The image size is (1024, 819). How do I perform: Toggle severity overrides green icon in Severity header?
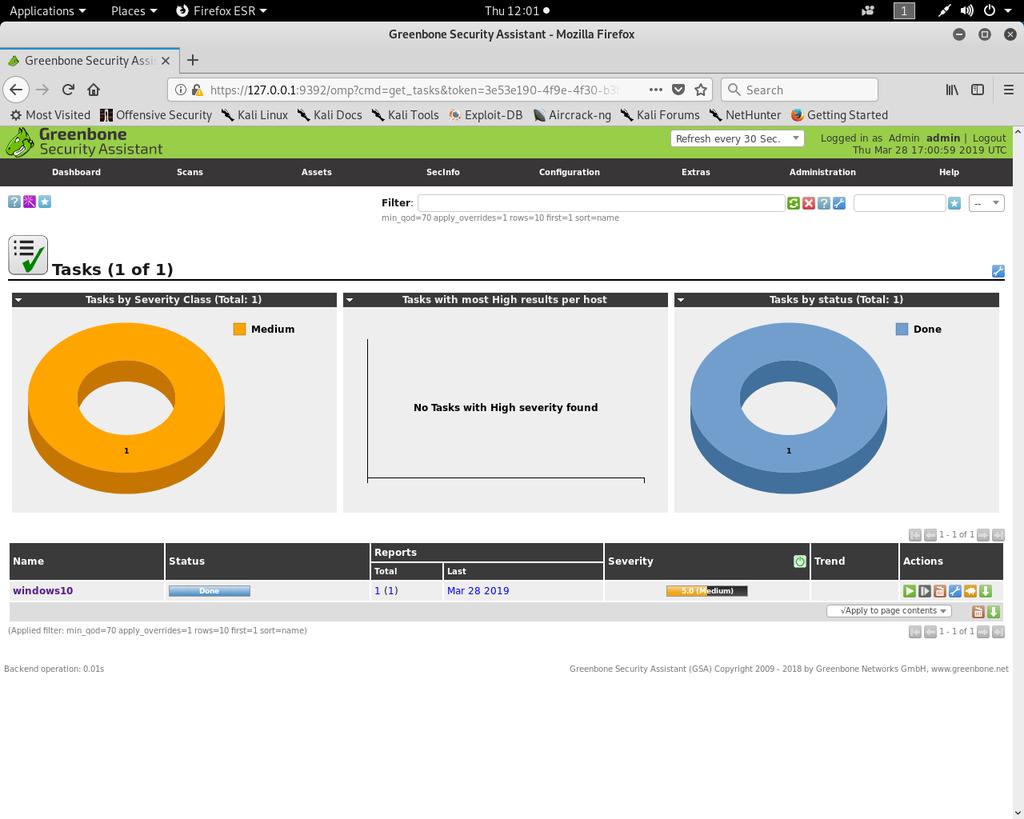coord(799,561)
